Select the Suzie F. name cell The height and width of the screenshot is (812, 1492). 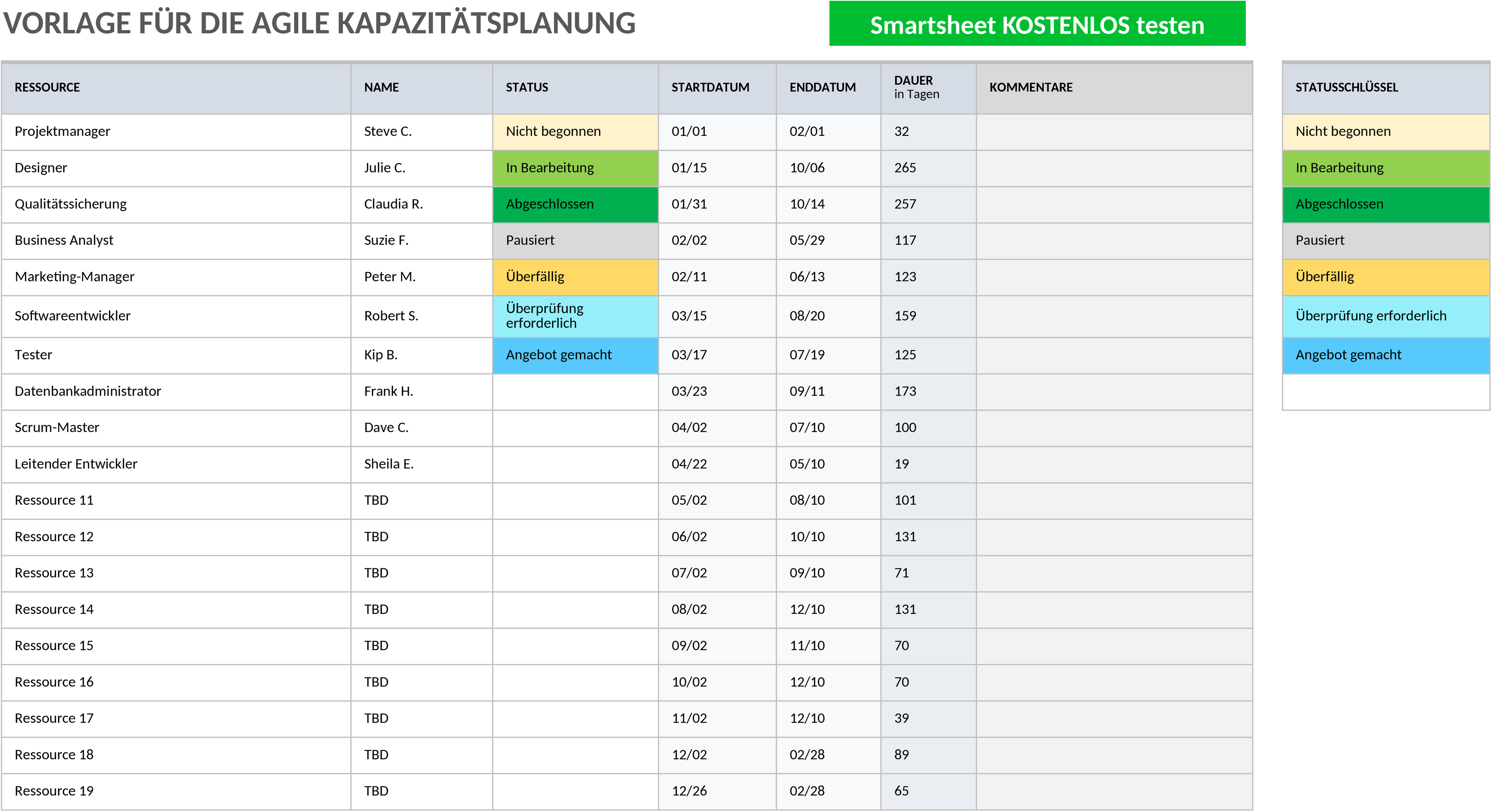(422, 241)
